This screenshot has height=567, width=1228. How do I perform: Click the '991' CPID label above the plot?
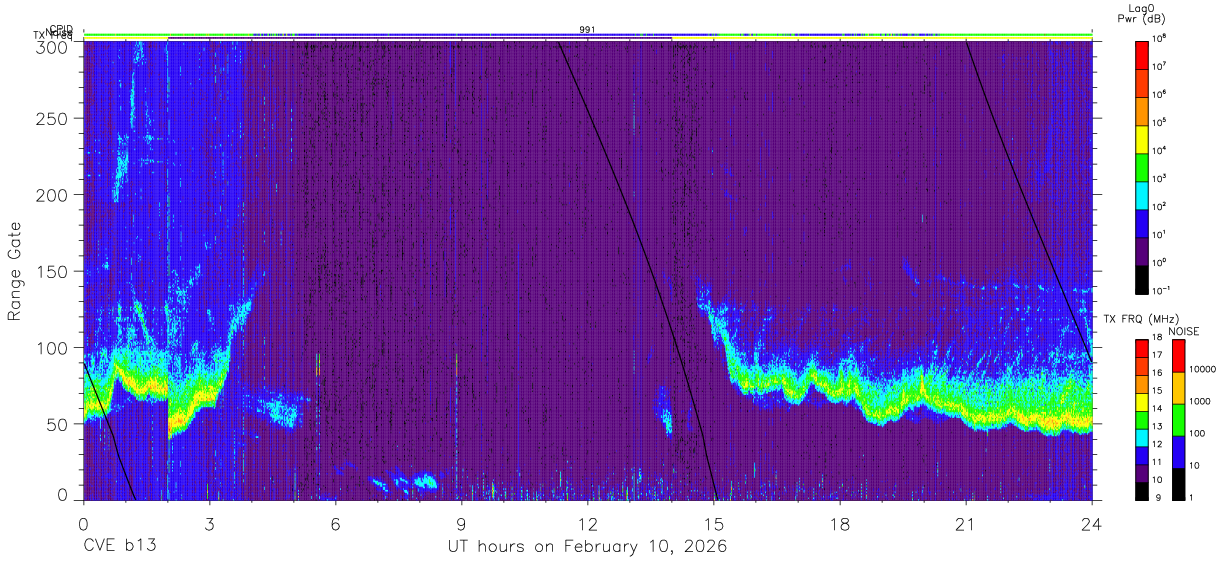click(x=587, y=30)
